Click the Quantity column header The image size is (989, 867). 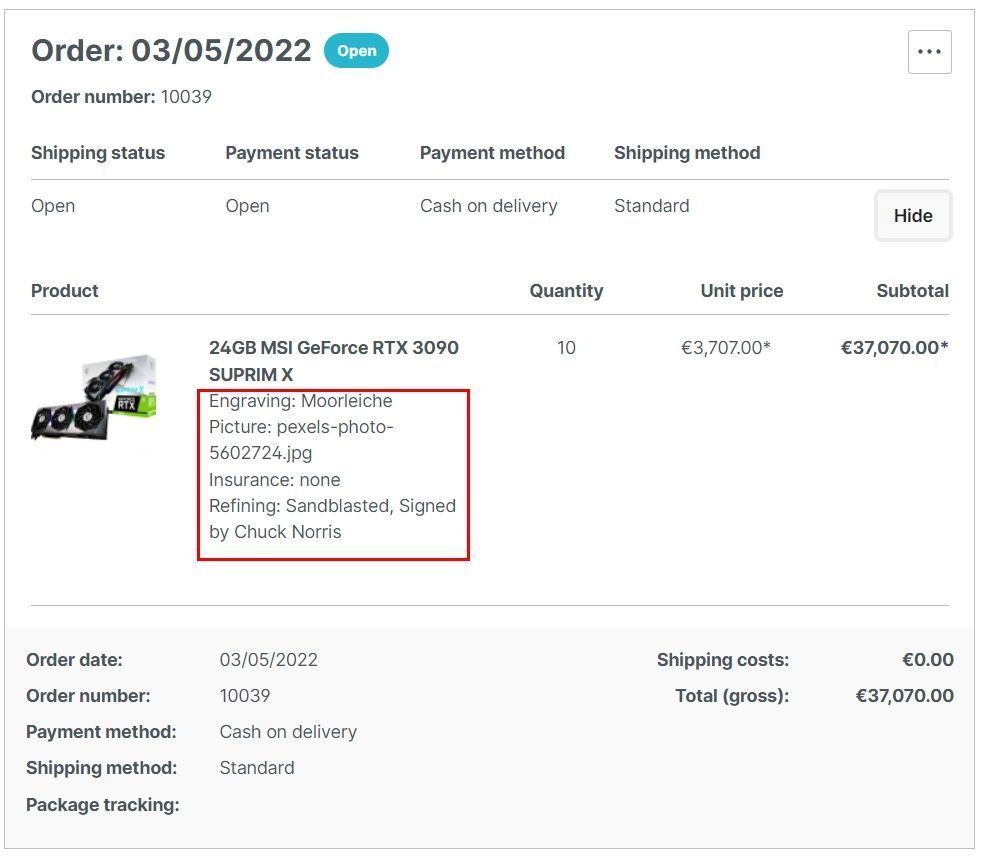pyautogui.click(x=566, y=291)
